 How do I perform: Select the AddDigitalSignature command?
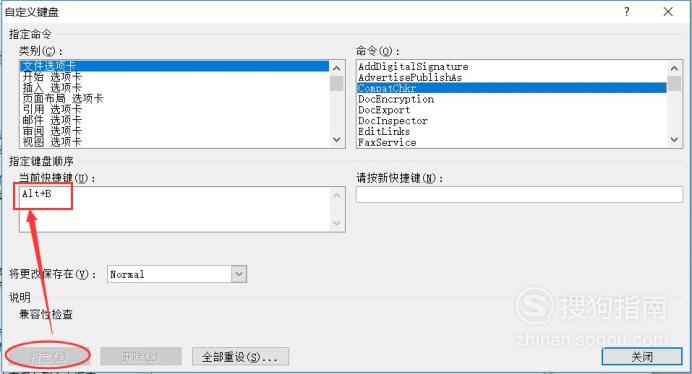click(413, 66)
